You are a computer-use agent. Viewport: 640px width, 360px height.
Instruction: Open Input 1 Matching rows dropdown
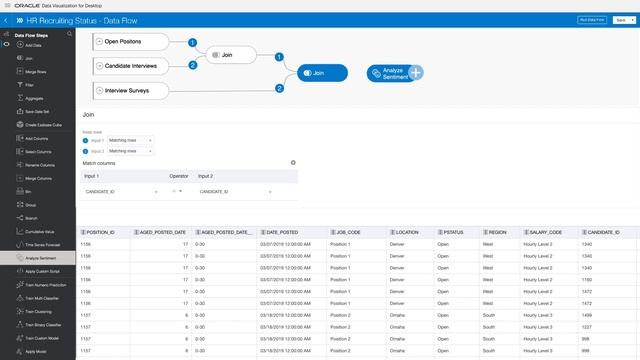(131, 140)
